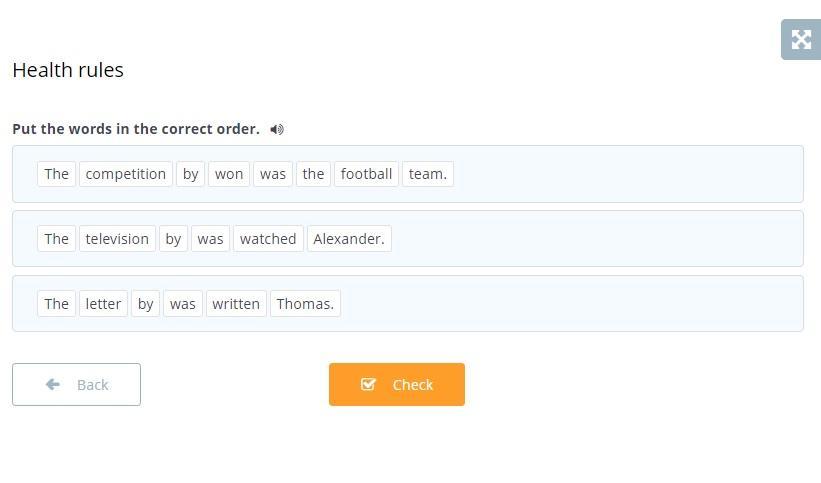The width and height of the screenshot is (821, 483).
Task: Click the 'football' word tile
Action: coord(366,174)
